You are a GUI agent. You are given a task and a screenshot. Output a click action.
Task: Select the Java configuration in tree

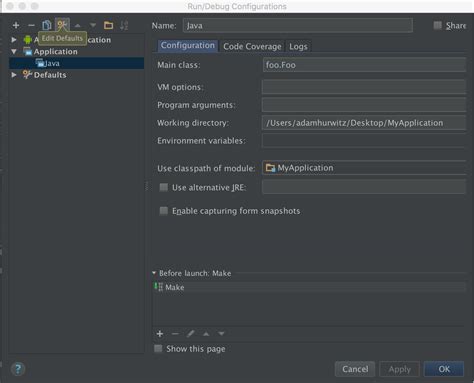(x=77, y=63)
